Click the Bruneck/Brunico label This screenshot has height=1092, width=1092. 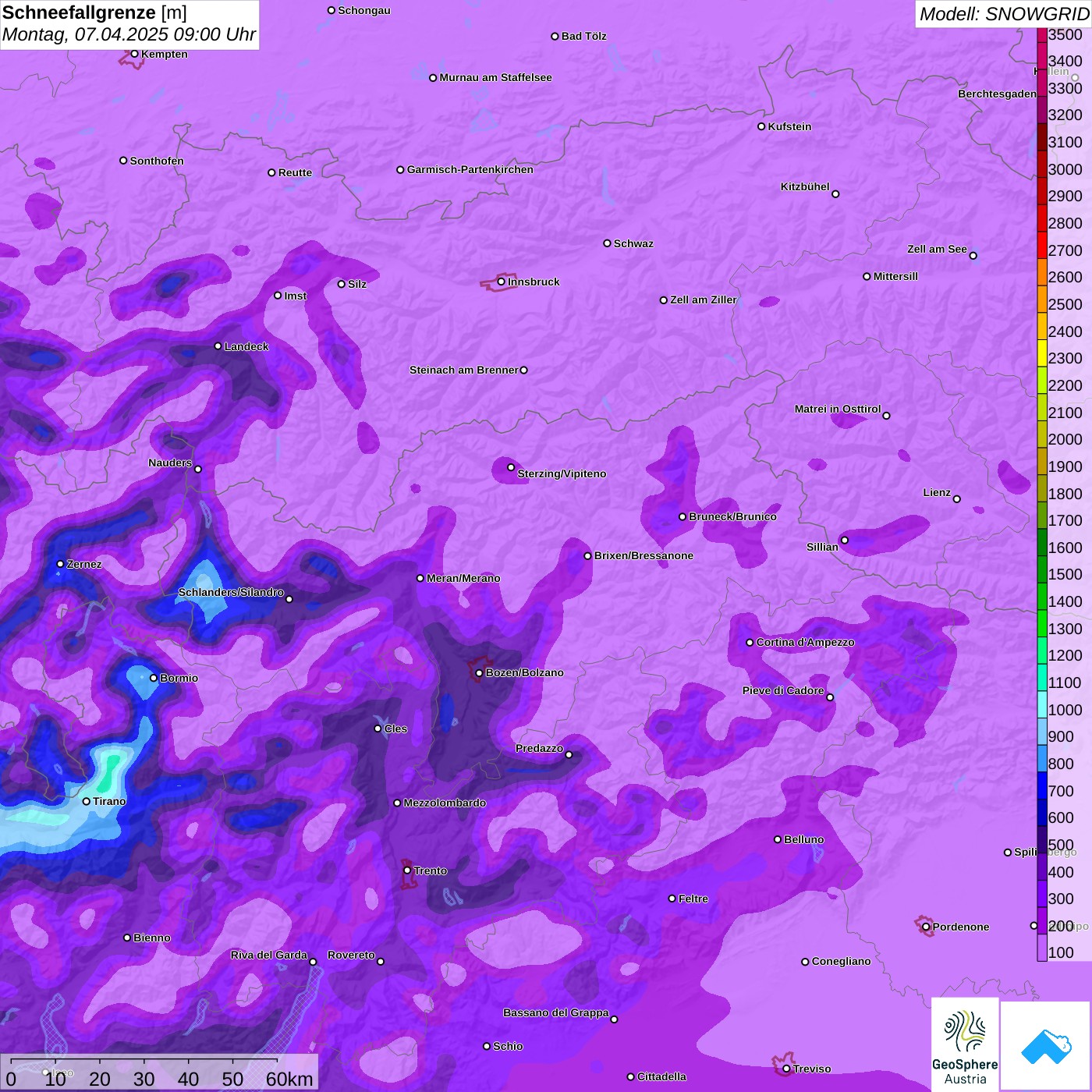[x=732, y=516]
